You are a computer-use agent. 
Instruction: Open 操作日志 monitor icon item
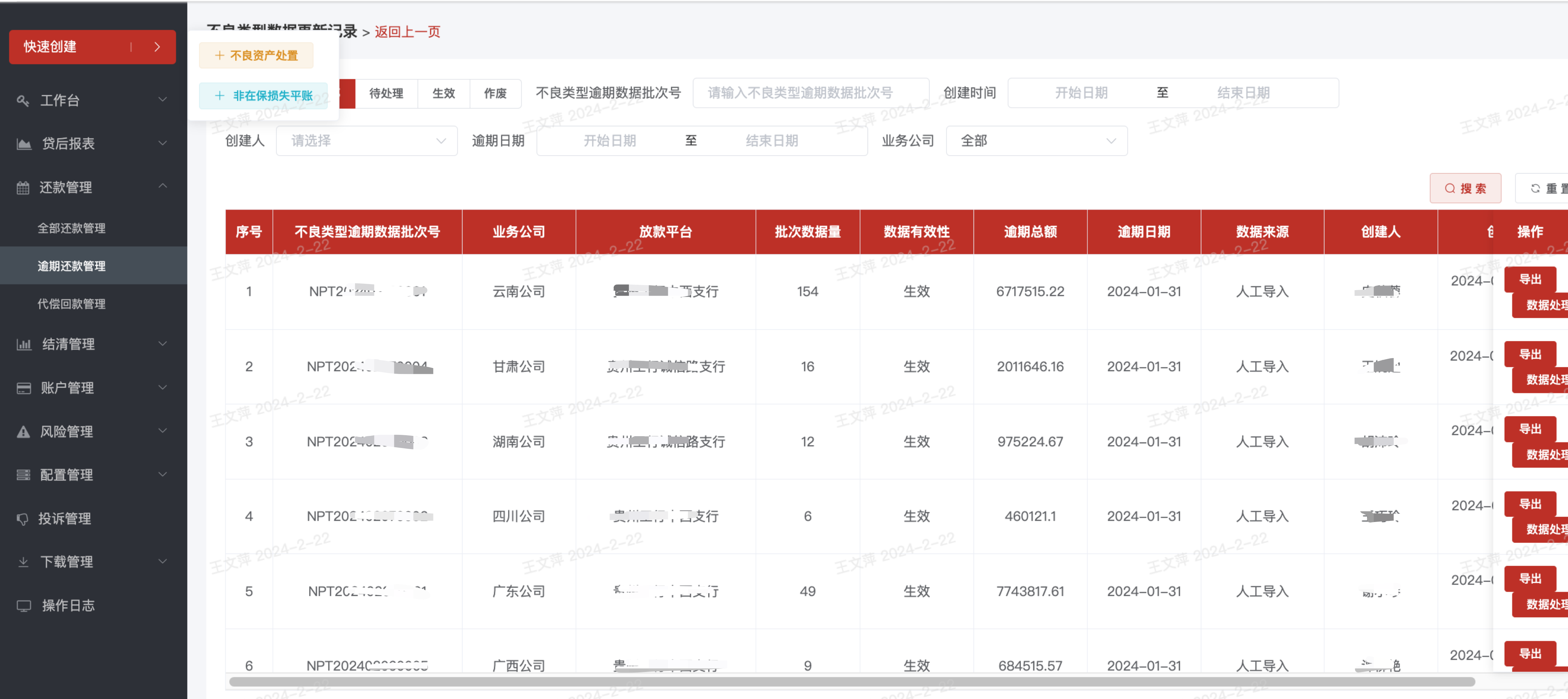pyautogui.click(x=24, y=606)
